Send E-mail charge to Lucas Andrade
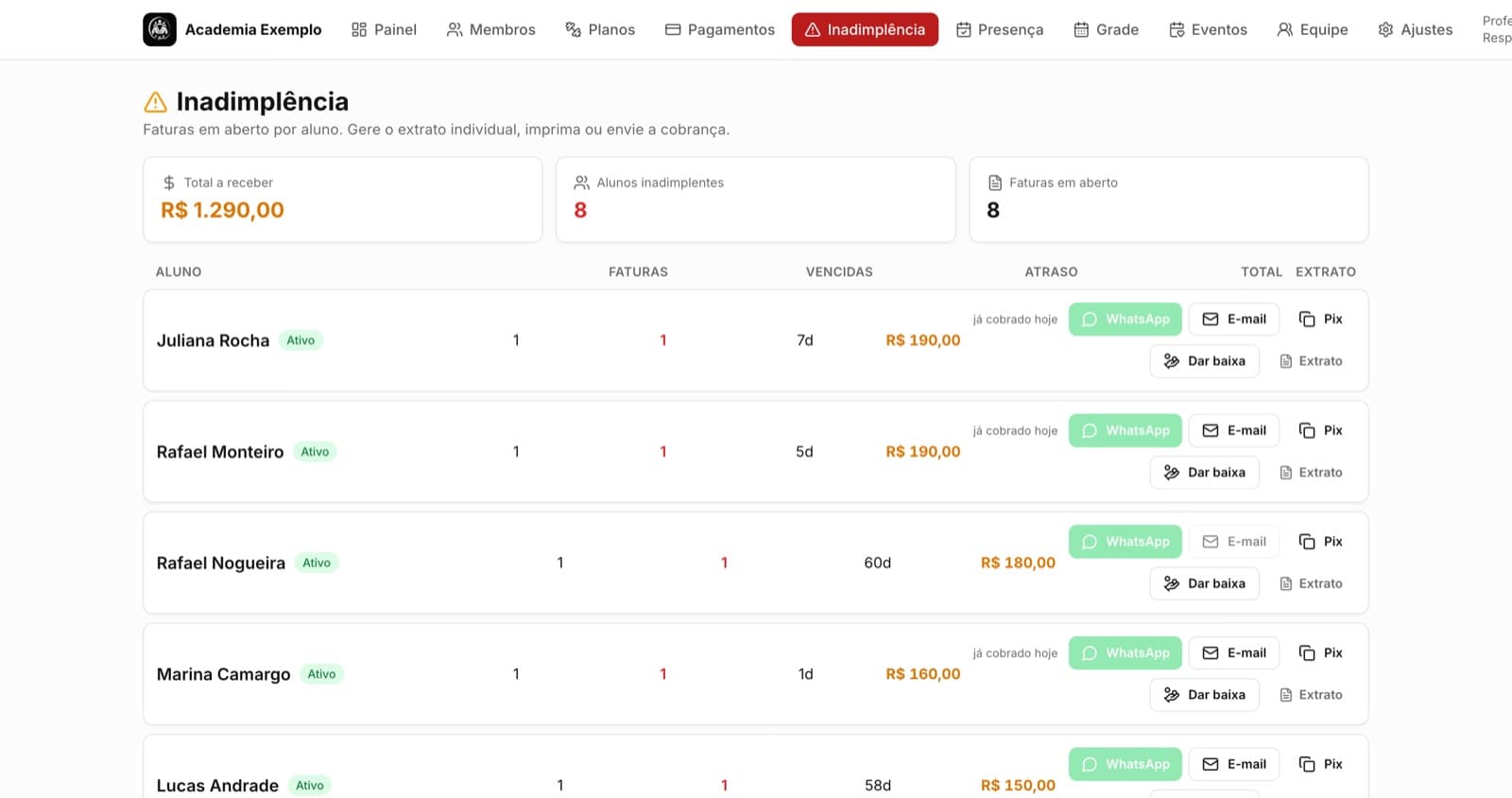 tap(1234, 764)
